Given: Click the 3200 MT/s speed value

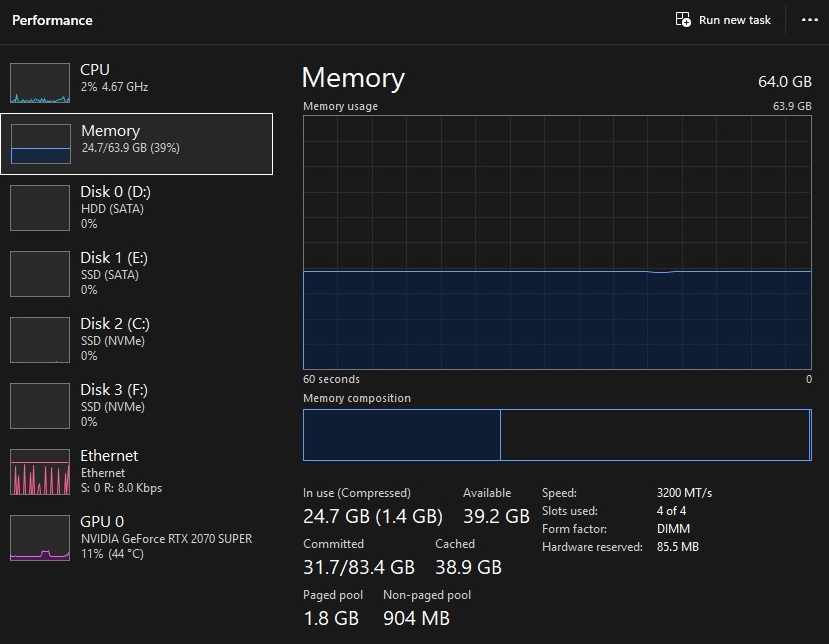Looking at the screenshot, I should point(684,493).
